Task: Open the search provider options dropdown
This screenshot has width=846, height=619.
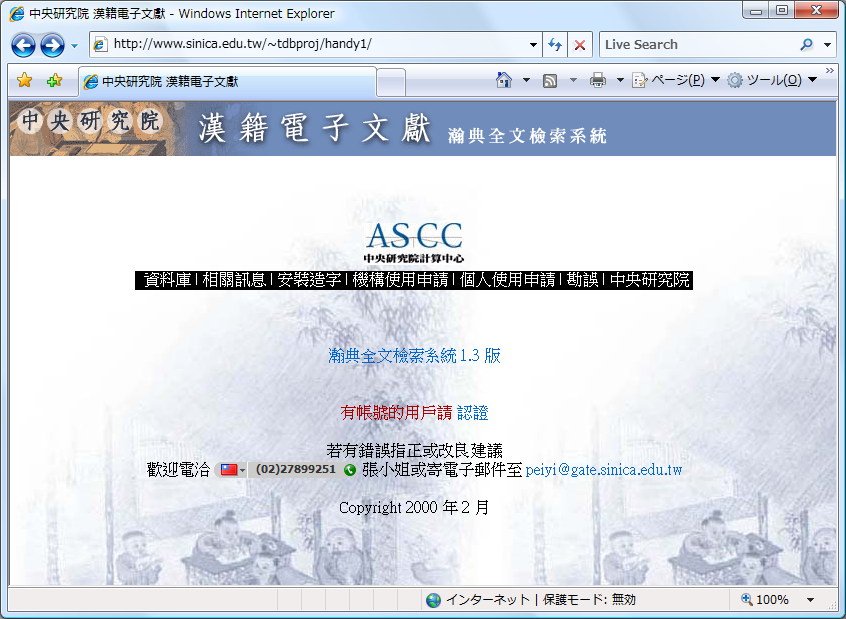Action: point(827,45)
